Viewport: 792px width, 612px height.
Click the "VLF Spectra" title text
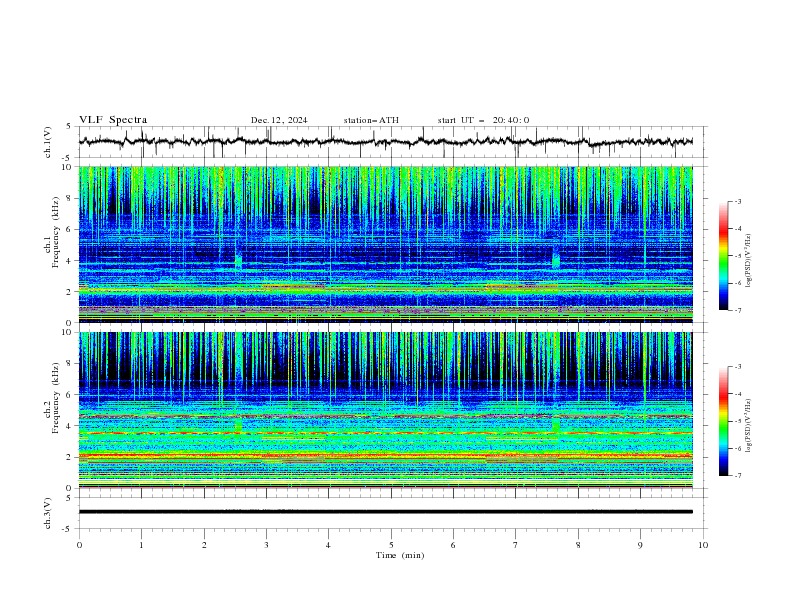(x=113, y=120)
